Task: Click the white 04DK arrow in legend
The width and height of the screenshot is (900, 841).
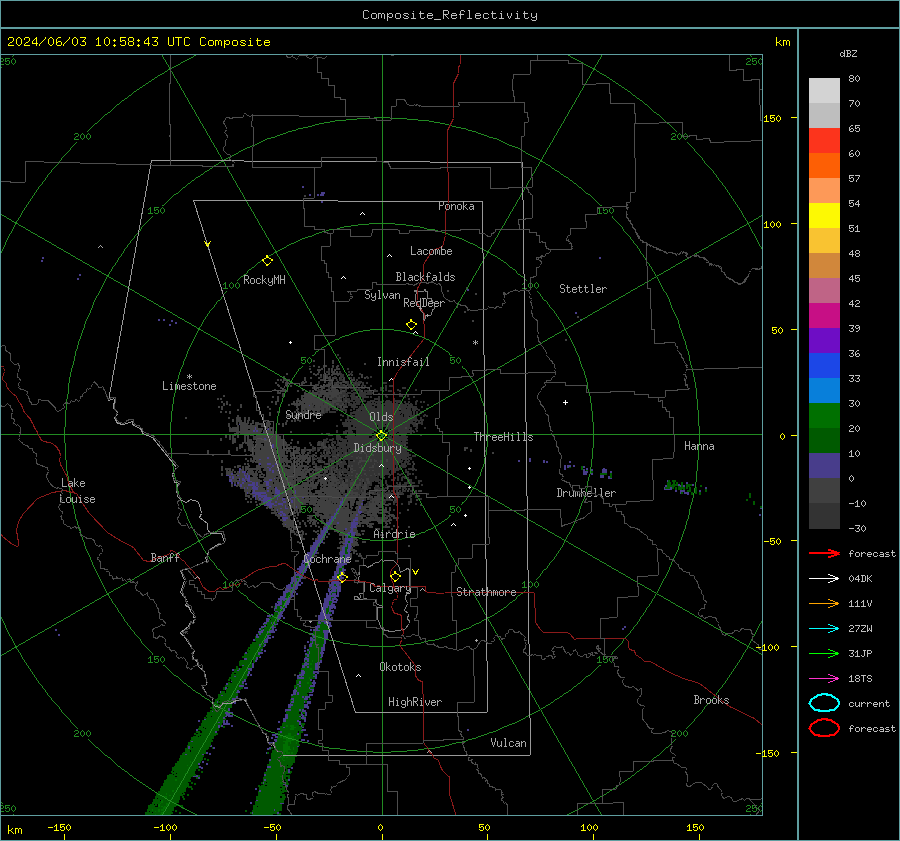Action: 824,578
